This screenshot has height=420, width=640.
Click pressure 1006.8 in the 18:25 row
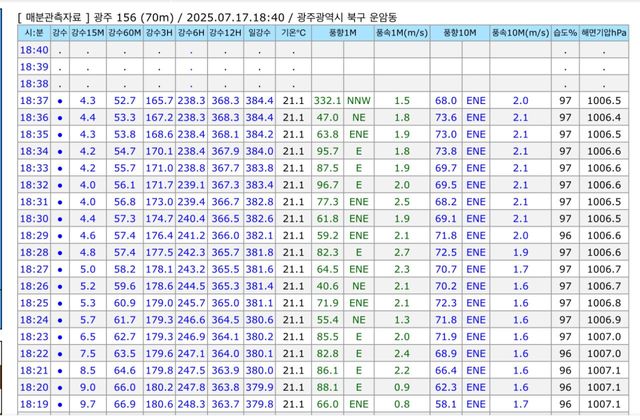(604, 303)
